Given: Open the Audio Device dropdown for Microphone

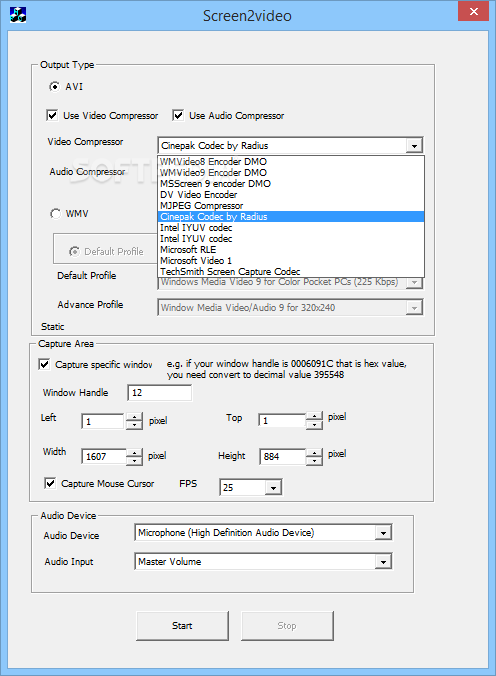Looking at the screenshot, I should pyautogui.click(x=383, y=533).
